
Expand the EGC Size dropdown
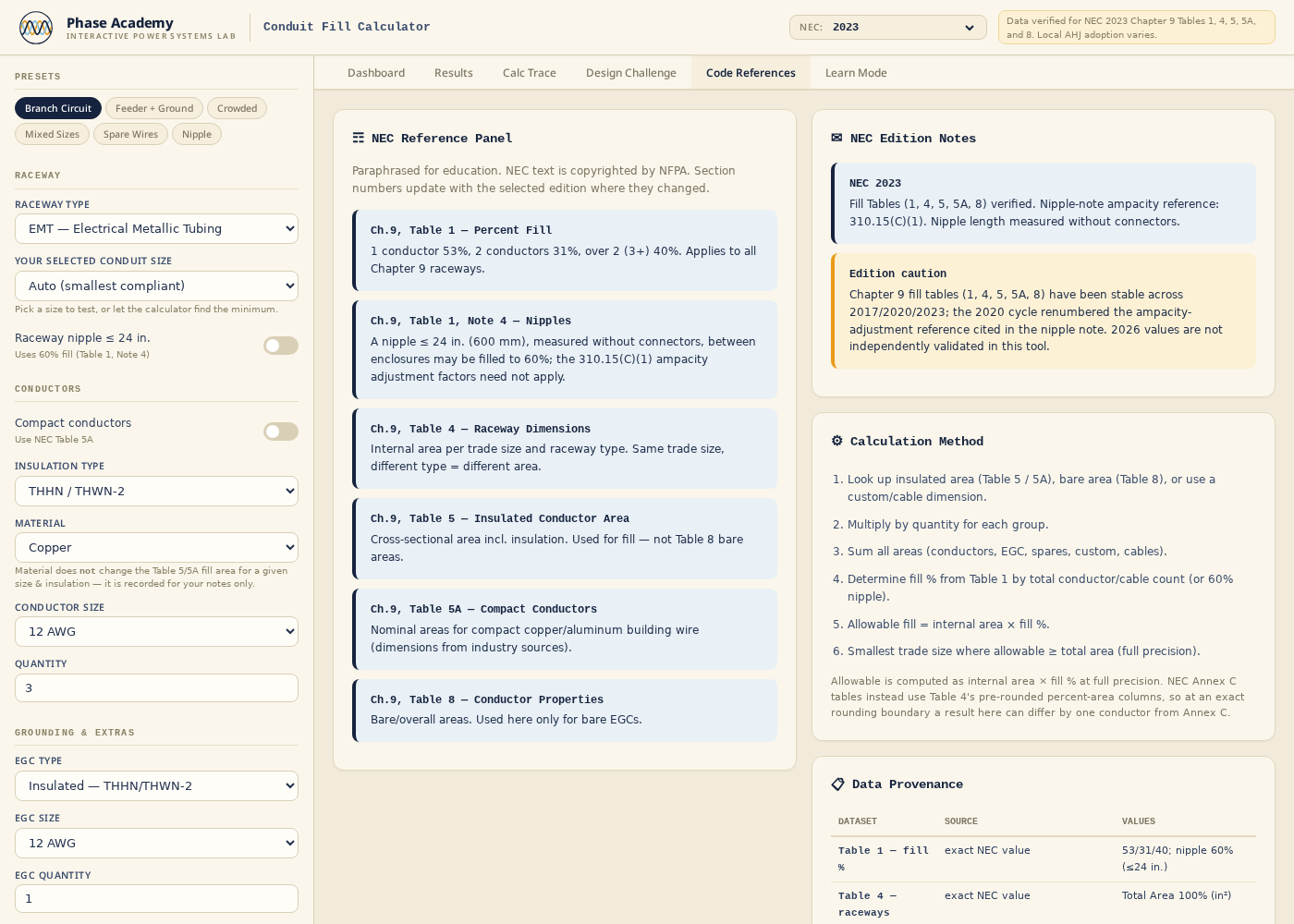[x=156, y=844]
